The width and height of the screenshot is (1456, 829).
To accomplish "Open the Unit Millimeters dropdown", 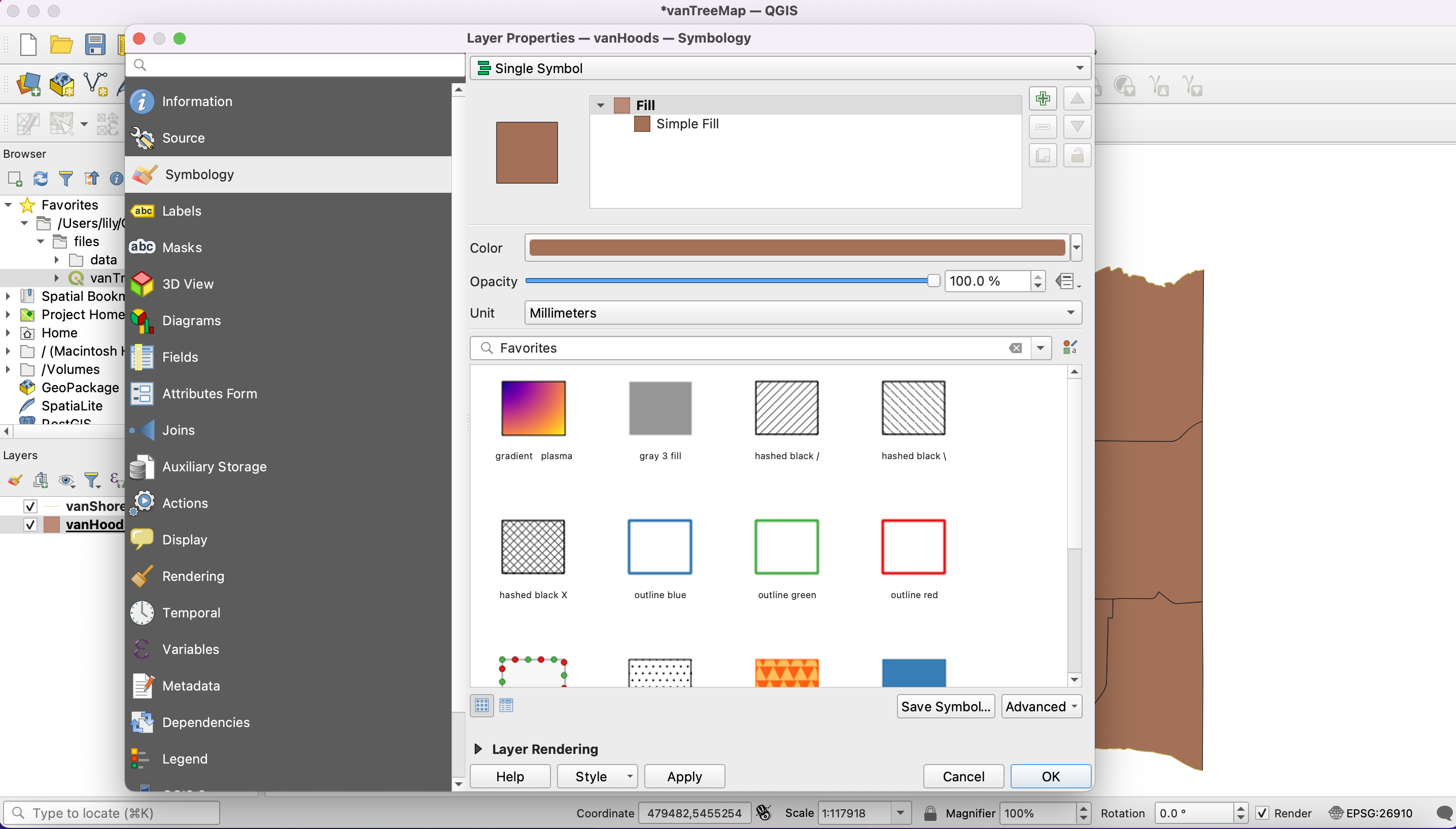I will (x=803, y=313).
